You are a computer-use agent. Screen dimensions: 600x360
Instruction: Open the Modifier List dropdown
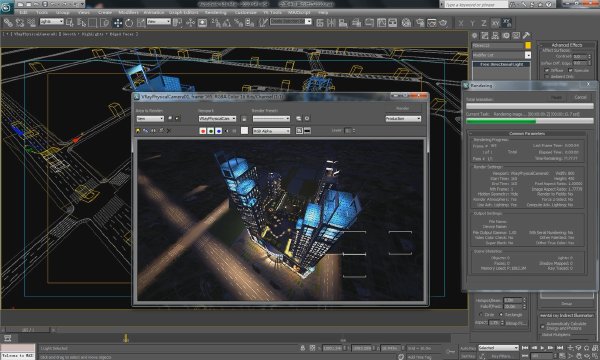pos(502,55)
